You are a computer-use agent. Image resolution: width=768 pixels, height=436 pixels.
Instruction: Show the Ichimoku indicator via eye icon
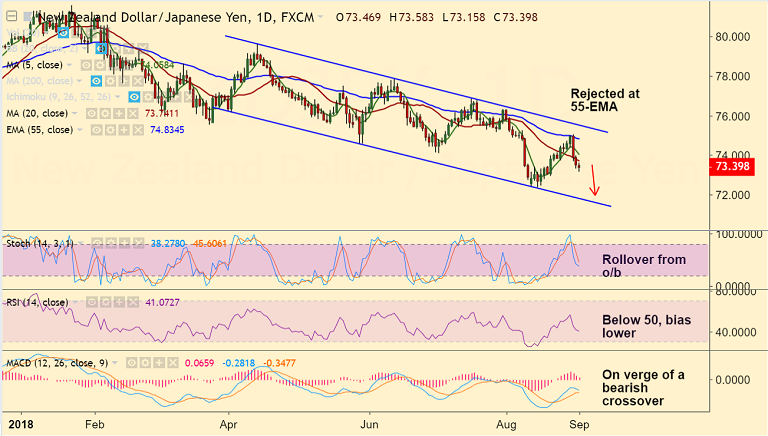point(134,97)
